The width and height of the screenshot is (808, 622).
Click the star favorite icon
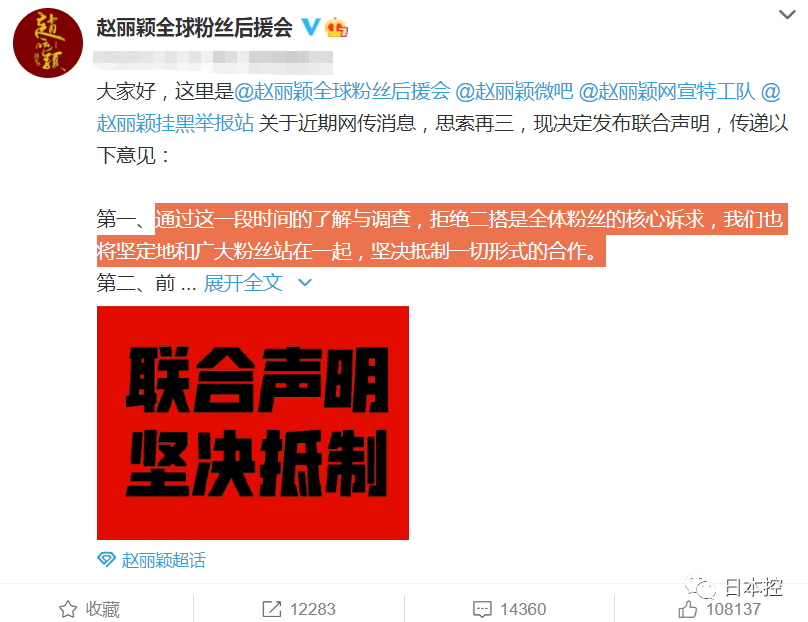click(68, 609)
